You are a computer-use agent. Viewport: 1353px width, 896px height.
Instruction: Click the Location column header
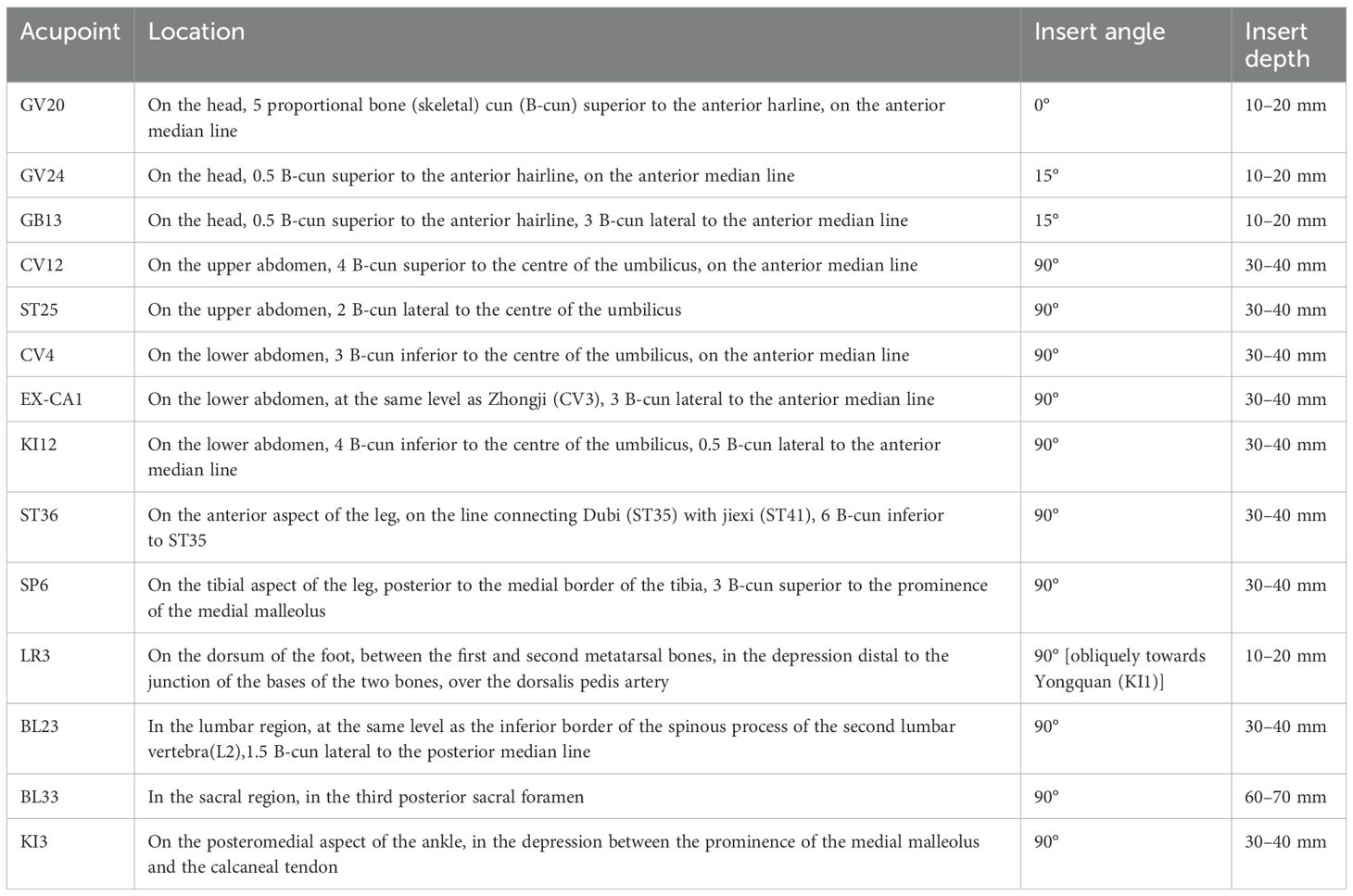[196, 32]
